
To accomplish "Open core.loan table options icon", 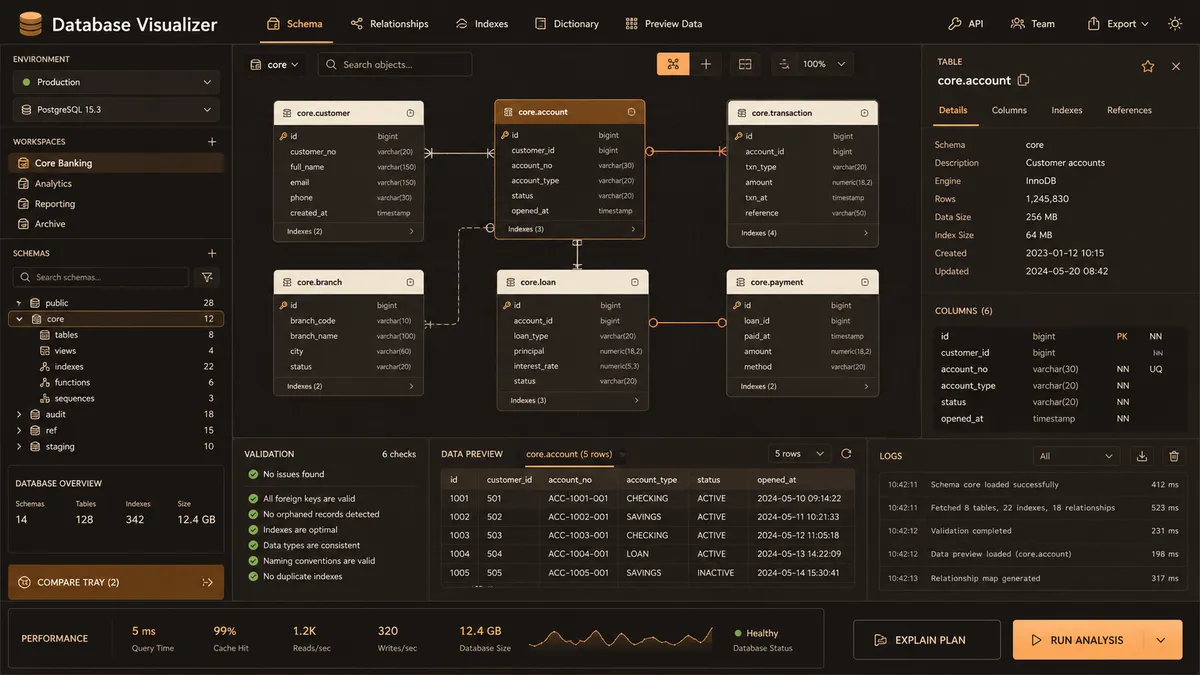I will pos(634,282).
